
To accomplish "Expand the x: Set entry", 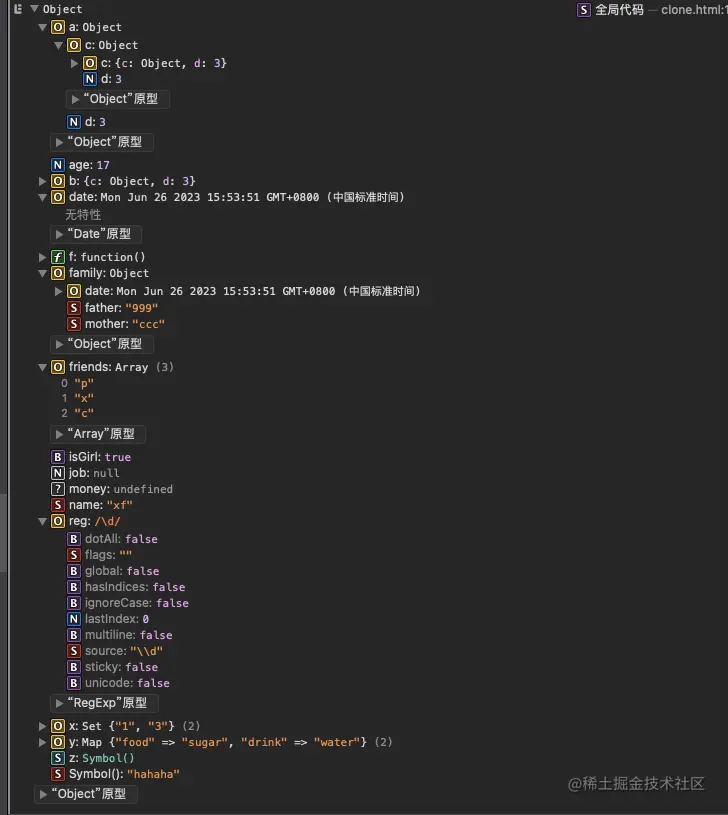I will pos(43,726).
